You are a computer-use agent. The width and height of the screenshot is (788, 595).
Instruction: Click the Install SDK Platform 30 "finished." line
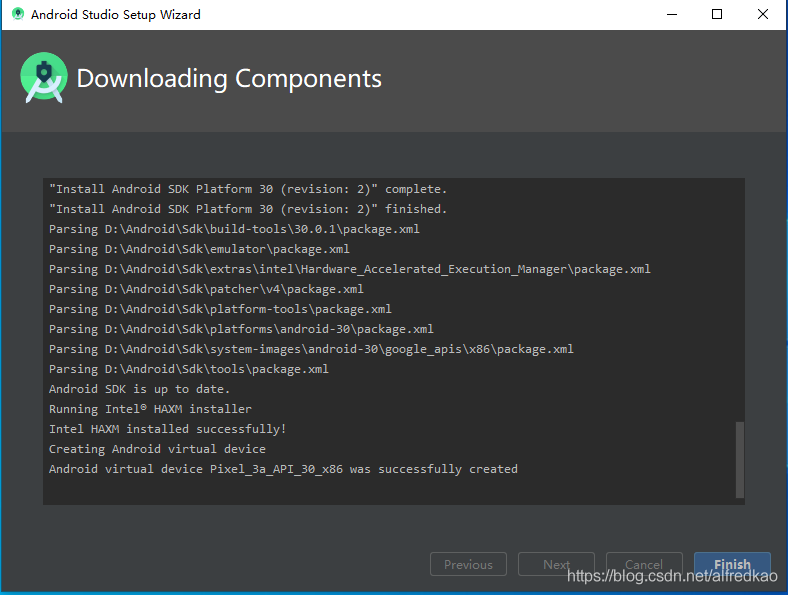[248, 209]
